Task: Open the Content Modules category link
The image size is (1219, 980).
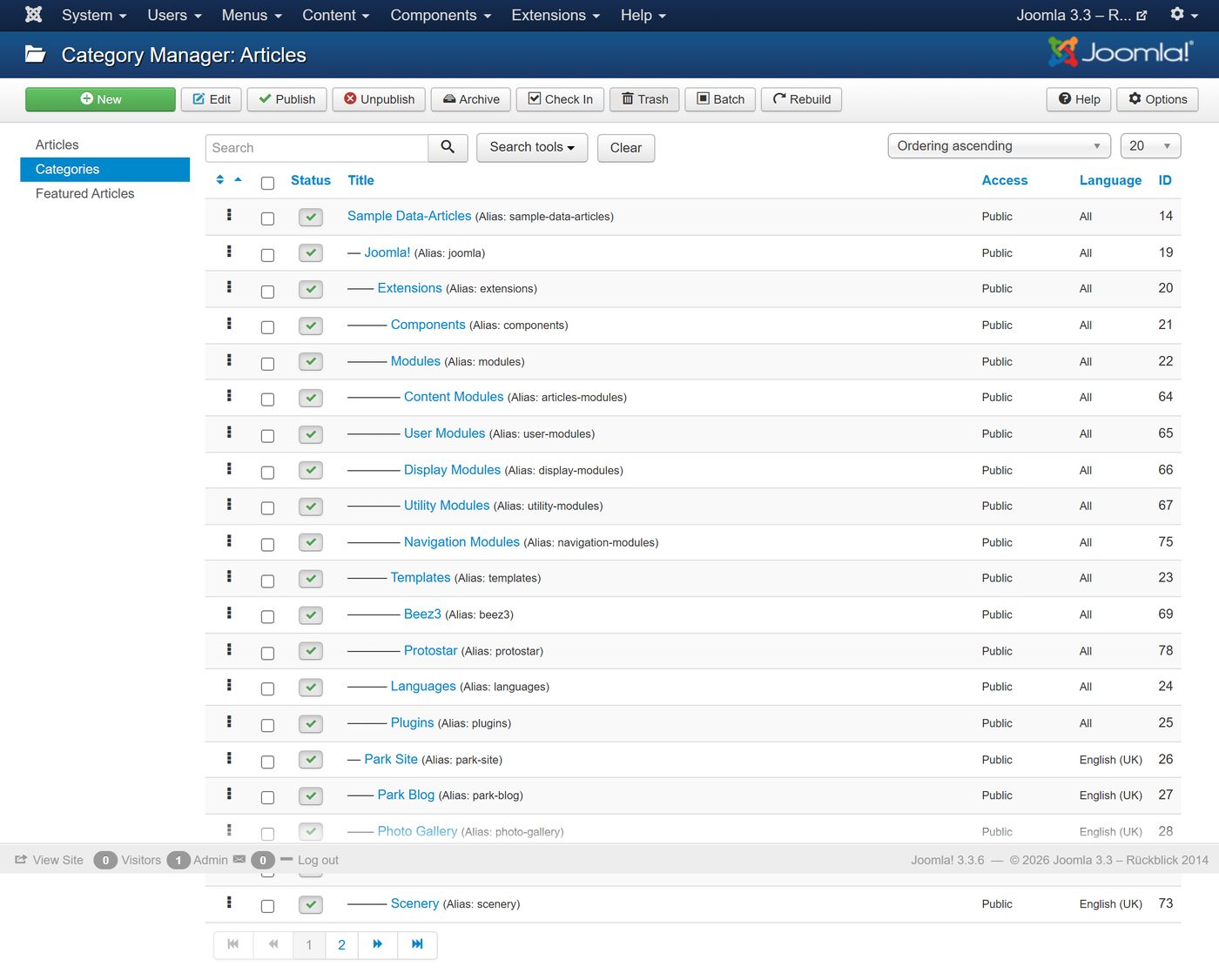Action: click(x=454, y=397)
